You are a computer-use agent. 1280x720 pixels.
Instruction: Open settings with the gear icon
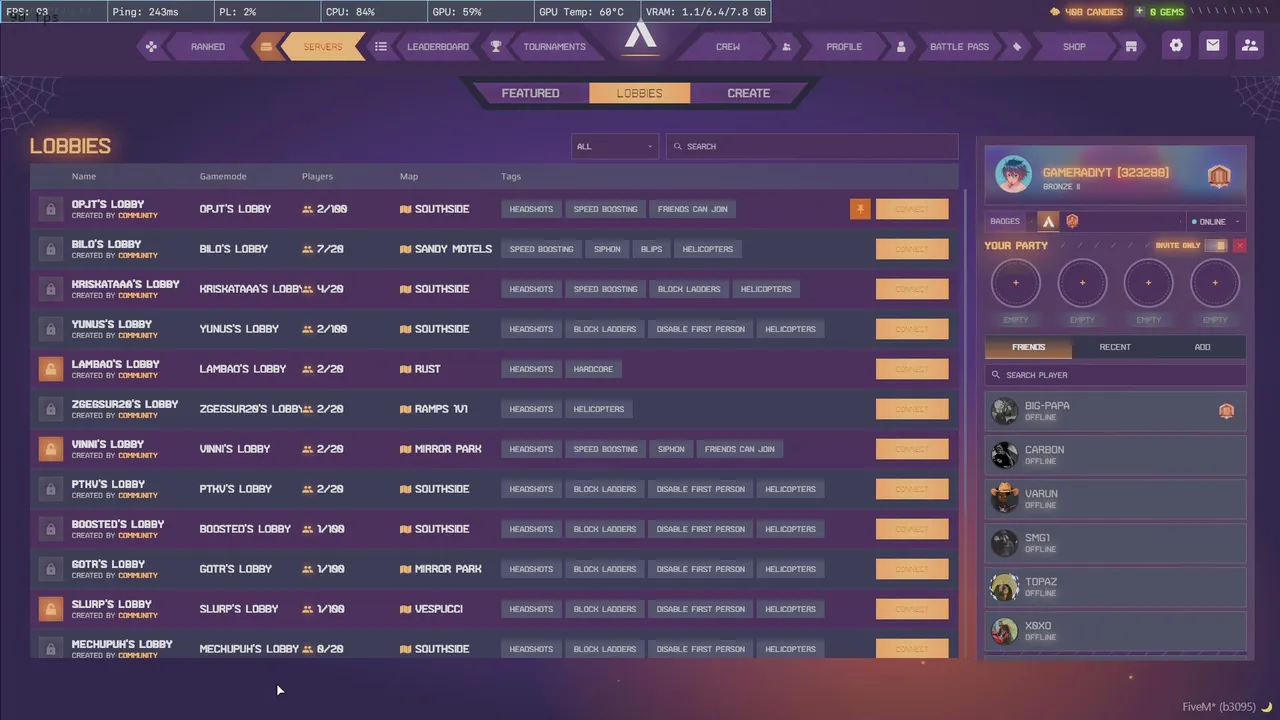click(1176, 45)
